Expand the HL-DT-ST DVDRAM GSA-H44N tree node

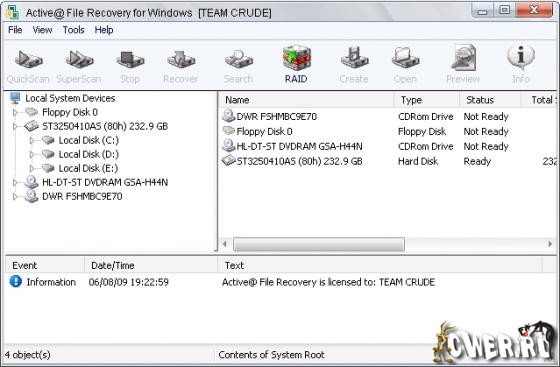(x=15, y=183)
